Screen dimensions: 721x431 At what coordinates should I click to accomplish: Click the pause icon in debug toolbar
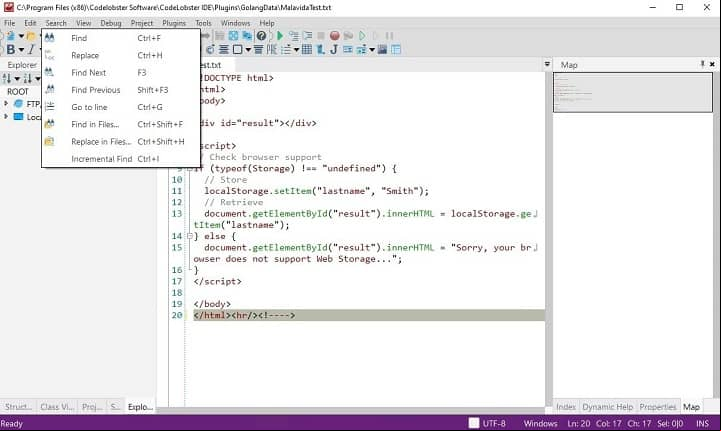pyautogui.click(x=389, y=36)
